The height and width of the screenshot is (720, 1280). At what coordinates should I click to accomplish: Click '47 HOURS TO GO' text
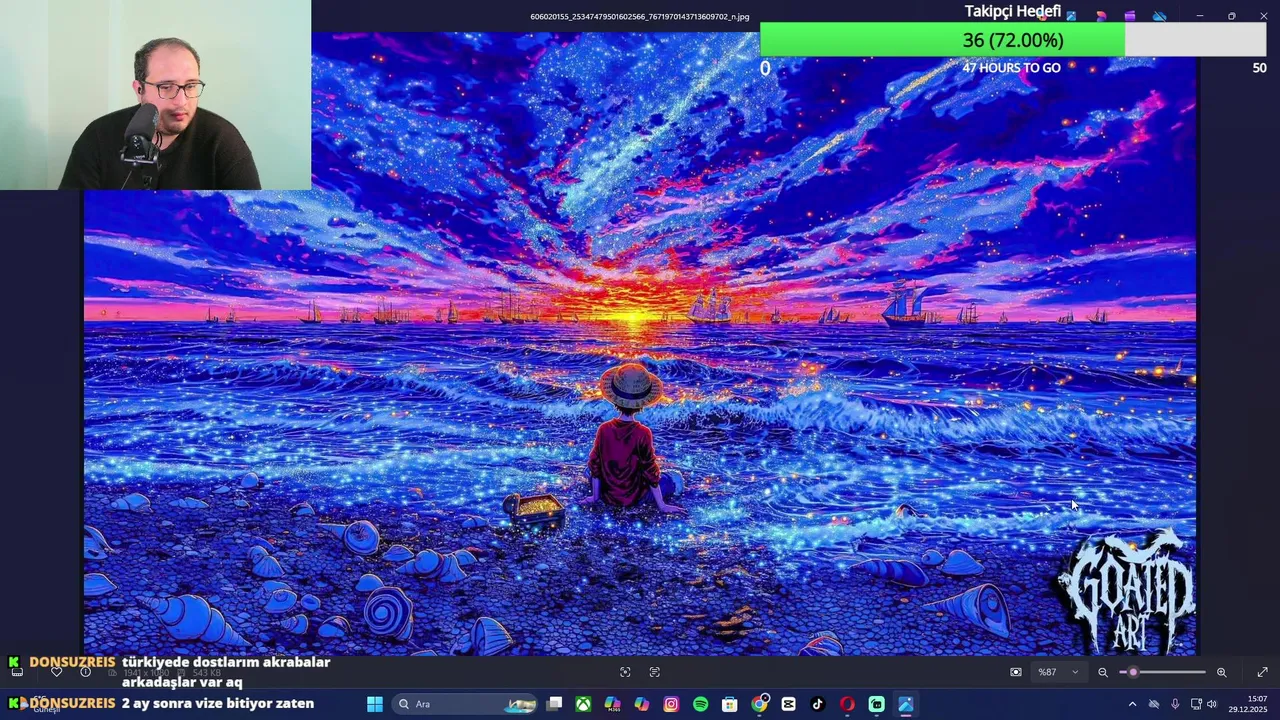tap(1011, 68)
